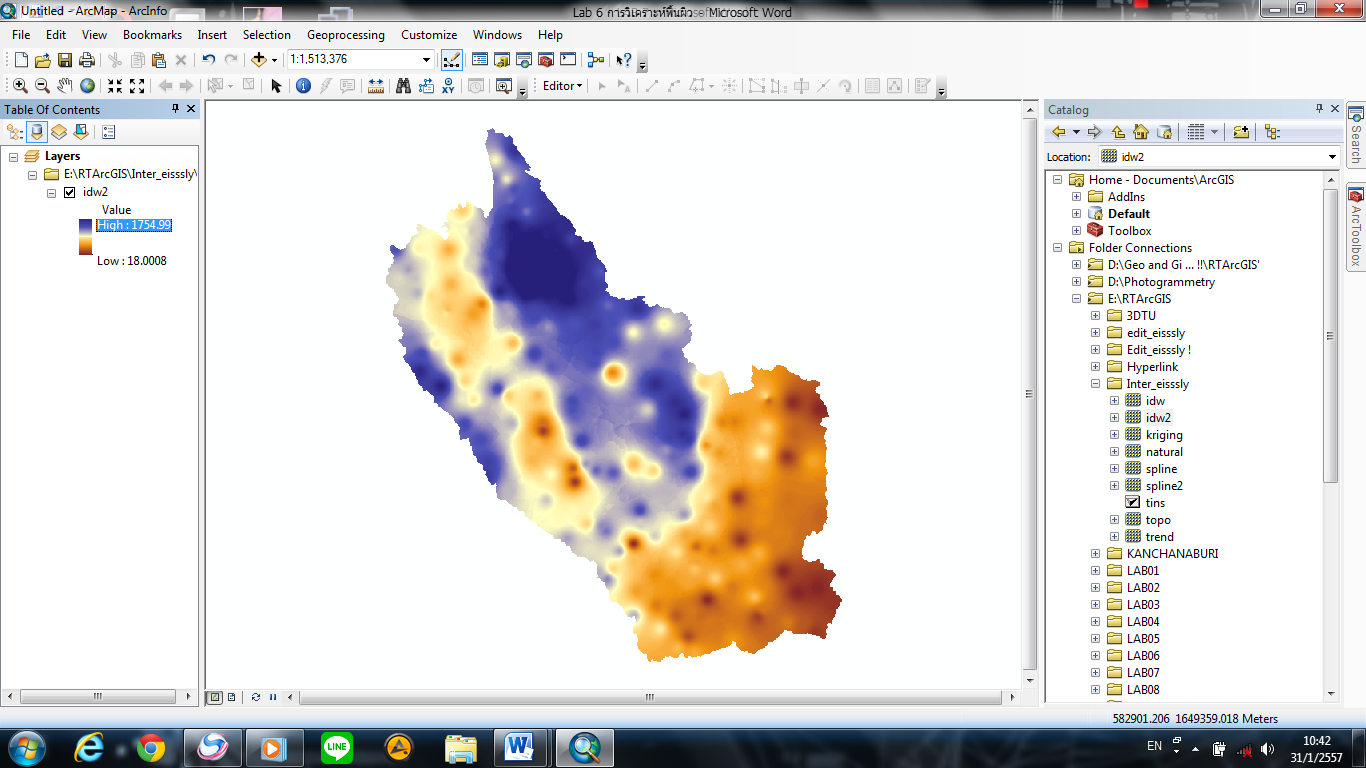Switch to Data View button
The height and width of the screenshot is (768, 1366).
(214, 697)
